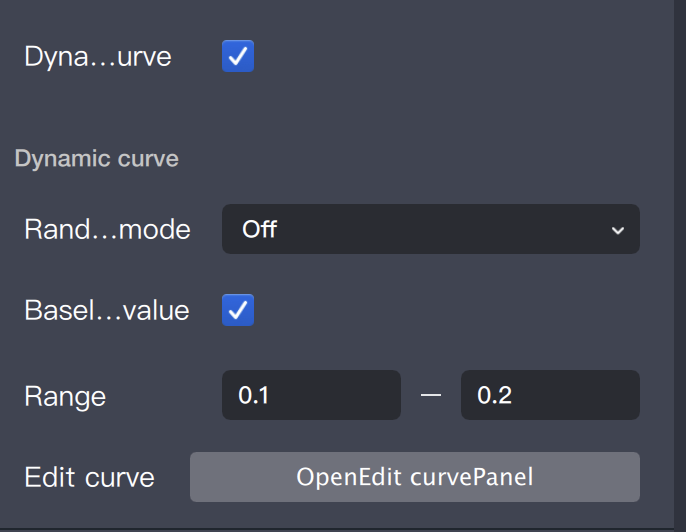Click the Dyna...urve property label

point(98,57)
